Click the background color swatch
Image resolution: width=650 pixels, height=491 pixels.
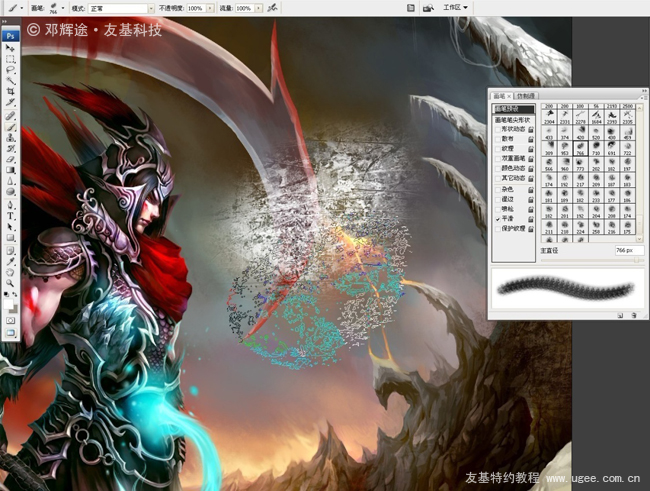tap(15, 311)
